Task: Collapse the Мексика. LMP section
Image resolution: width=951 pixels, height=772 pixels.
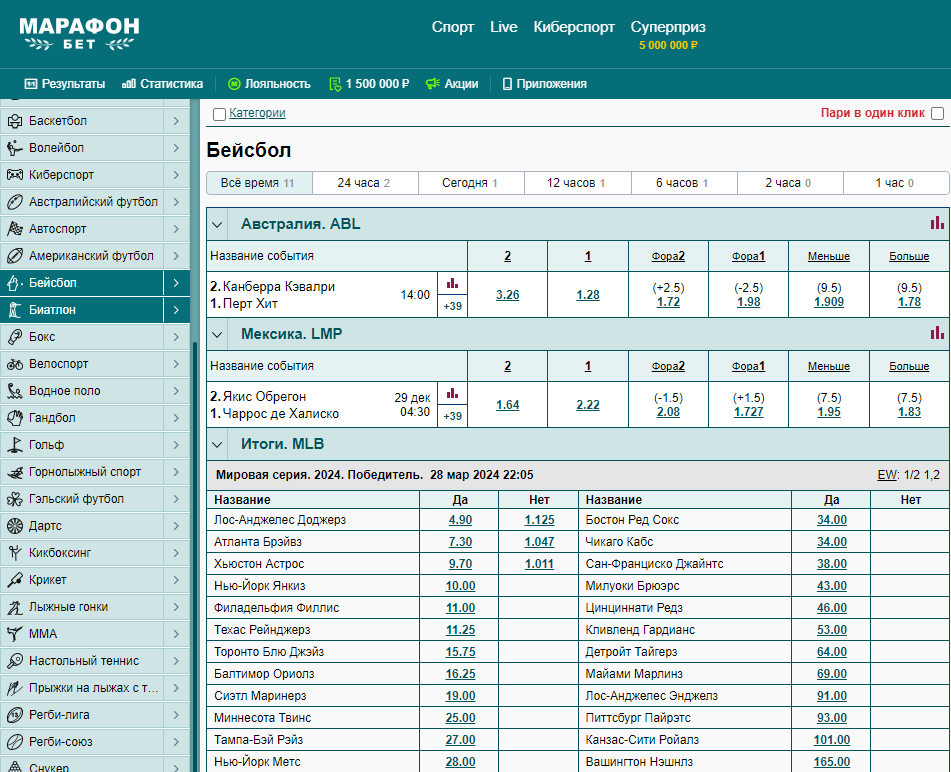Action: pyautogui.click(x=217, y=335)
